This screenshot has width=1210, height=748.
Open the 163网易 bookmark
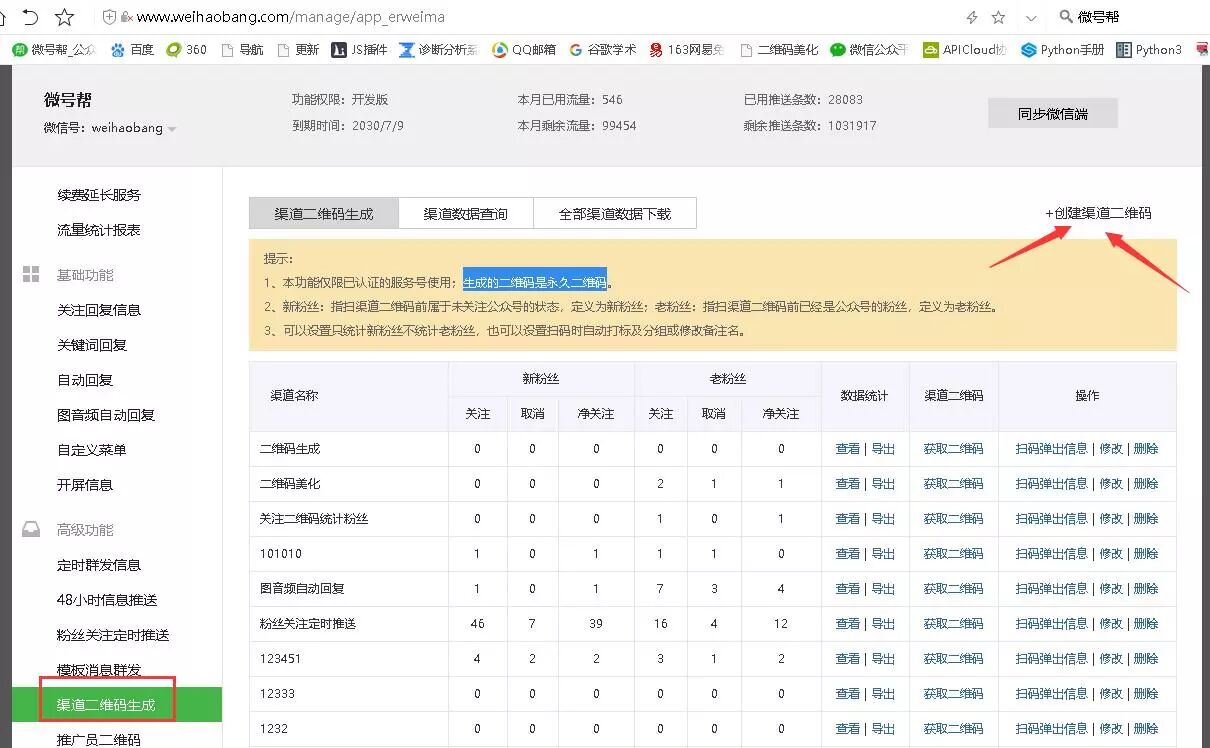[x=687, y=49]
